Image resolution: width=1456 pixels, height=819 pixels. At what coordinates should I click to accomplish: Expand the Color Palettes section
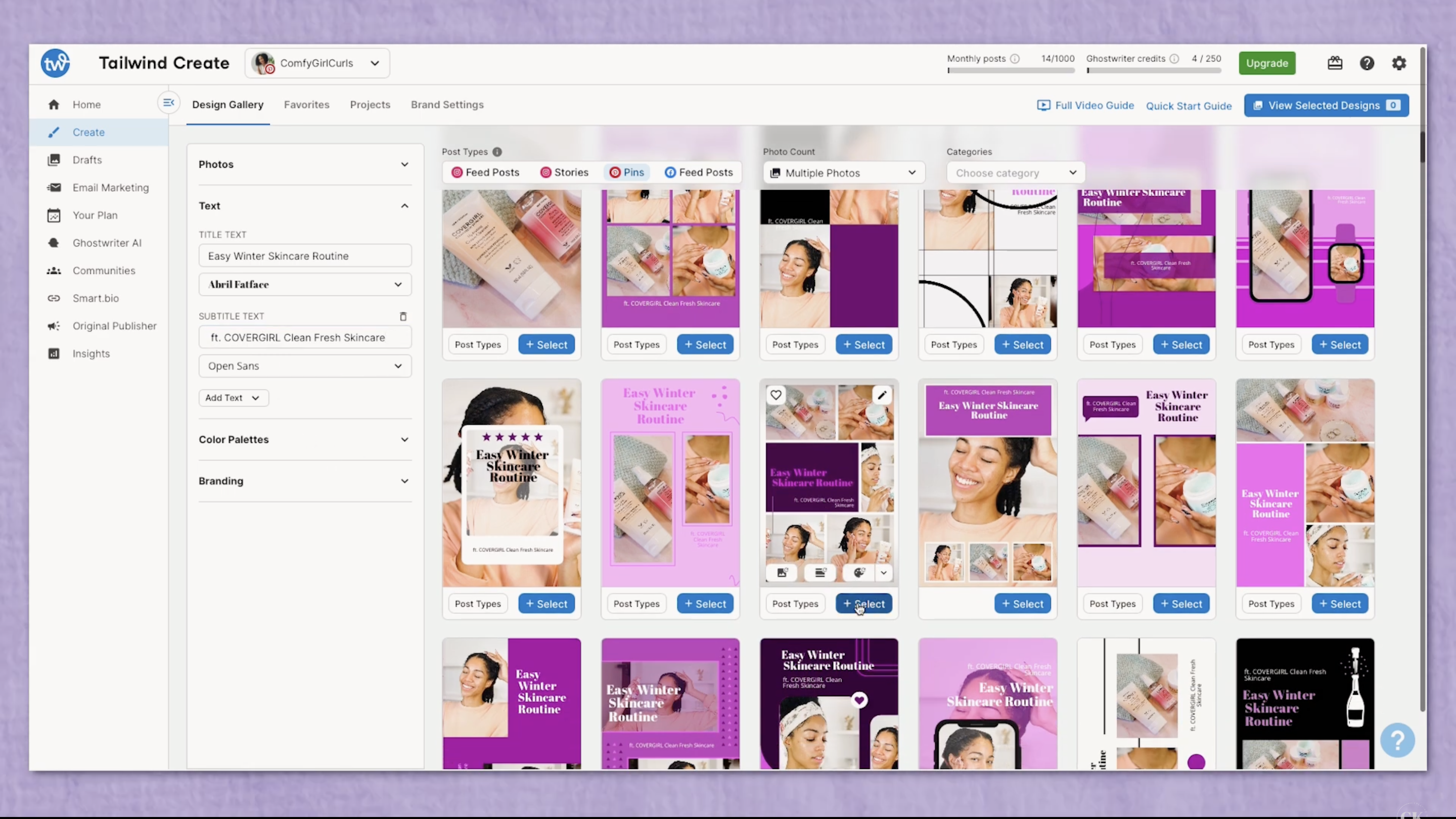pyautogui.click(x=305, y=440)
